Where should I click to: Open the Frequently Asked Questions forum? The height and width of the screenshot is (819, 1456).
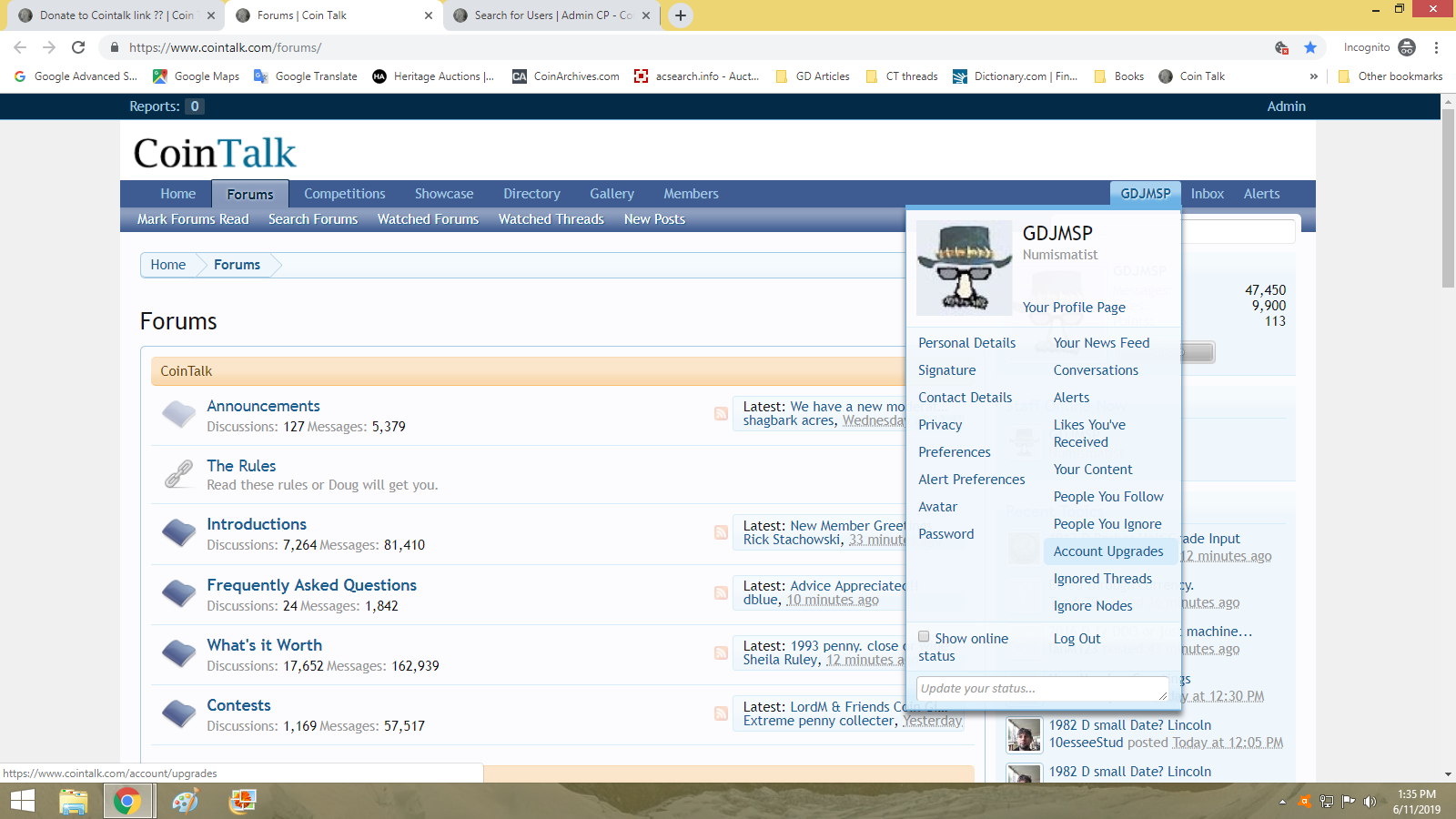(x=311, y=585)
